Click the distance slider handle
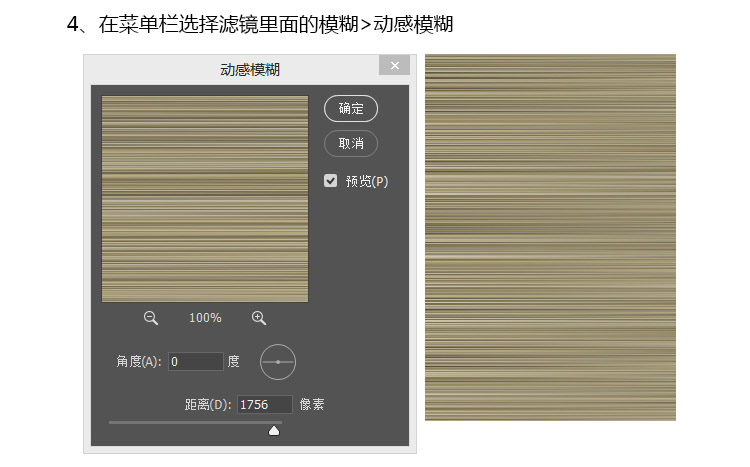 pos(274,431)
